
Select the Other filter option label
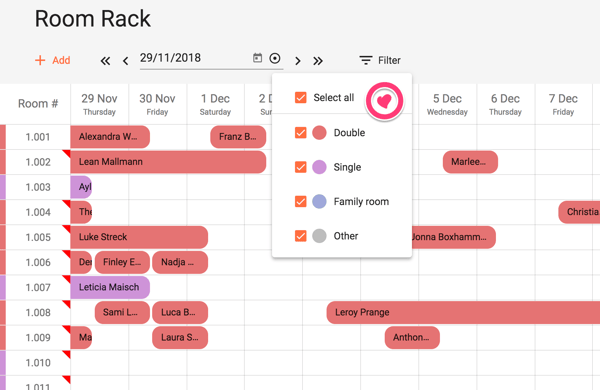click(x=346, y=236)
